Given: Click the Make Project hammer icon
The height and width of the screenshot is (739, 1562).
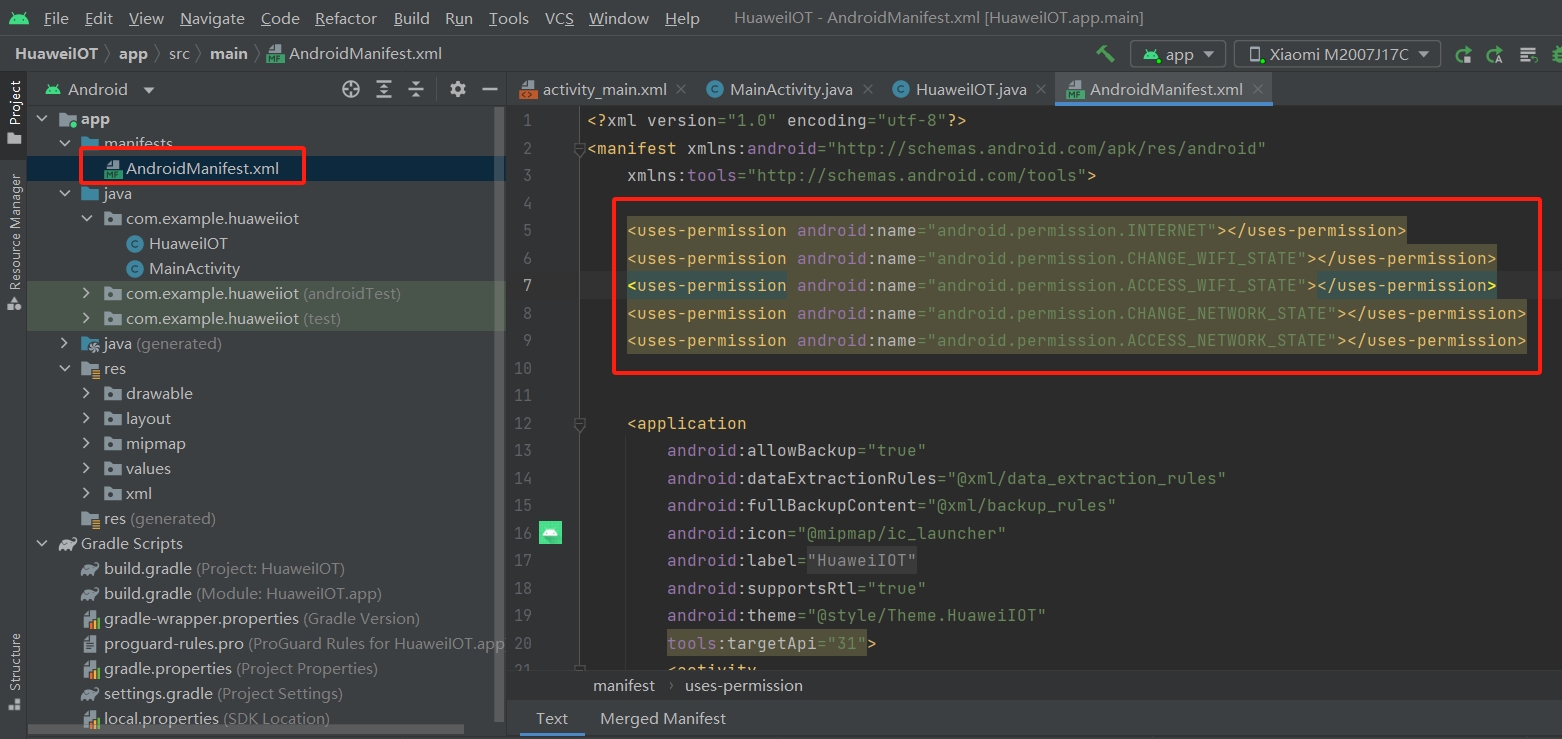Looking at the screenshot, I should point(1105,54).
